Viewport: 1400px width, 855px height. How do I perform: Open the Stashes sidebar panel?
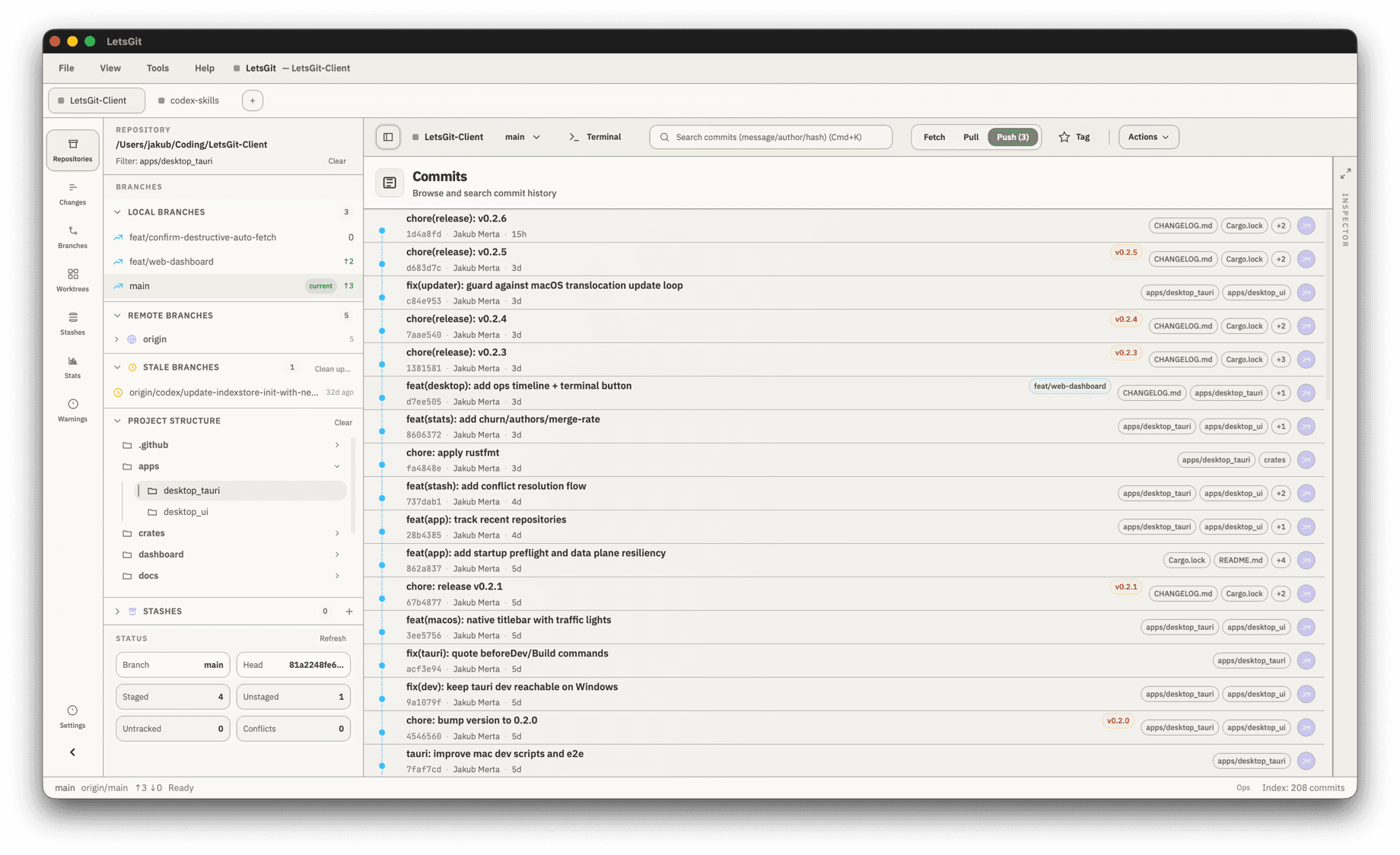click(x=72, y=323)
